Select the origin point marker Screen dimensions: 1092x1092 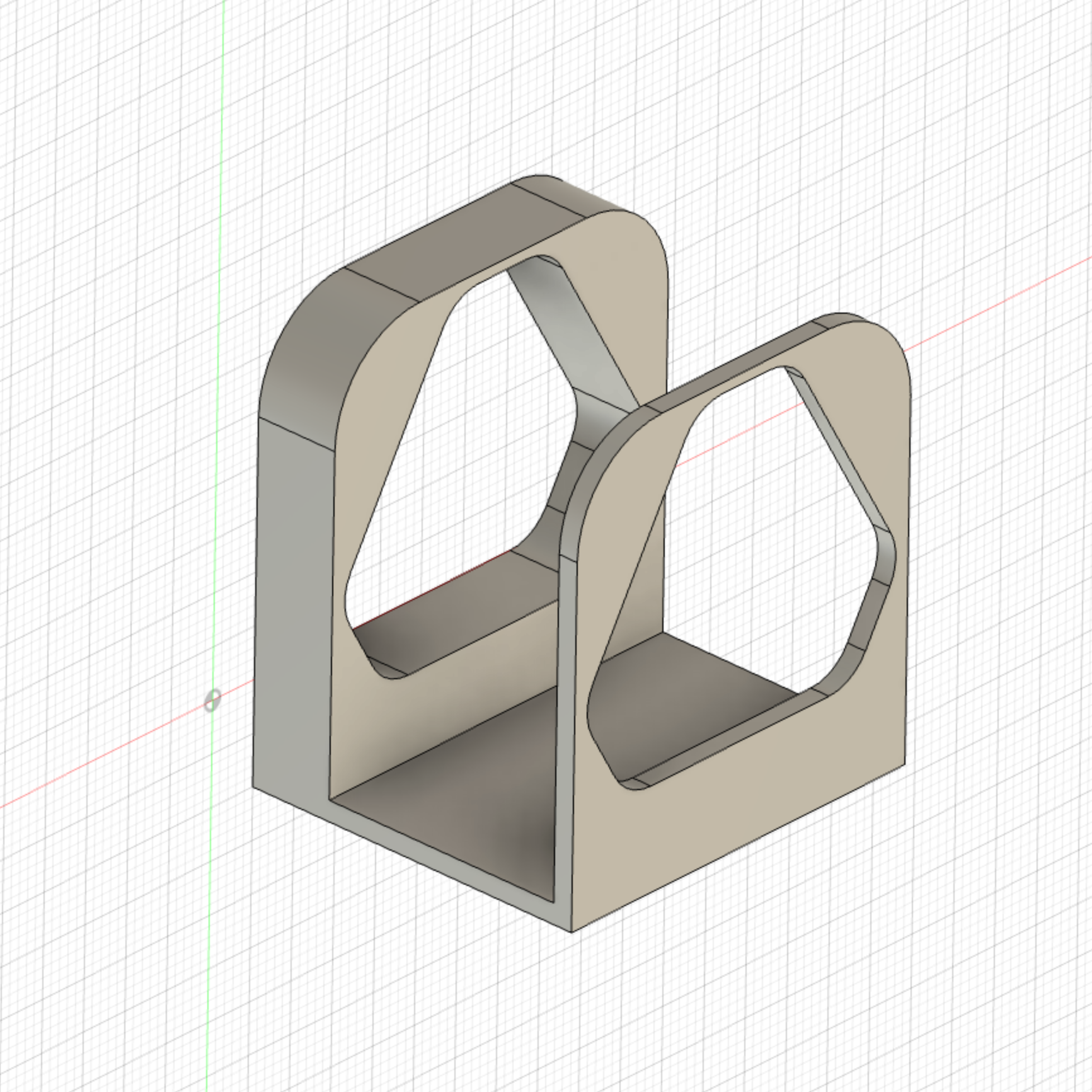[x=212, y=700]
